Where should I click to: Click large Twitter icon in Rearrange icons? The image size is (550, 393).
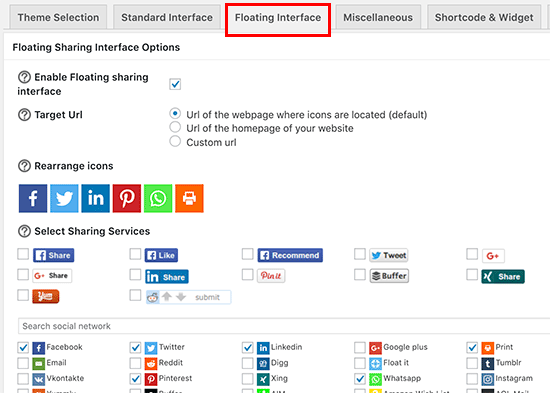(64, 198)
